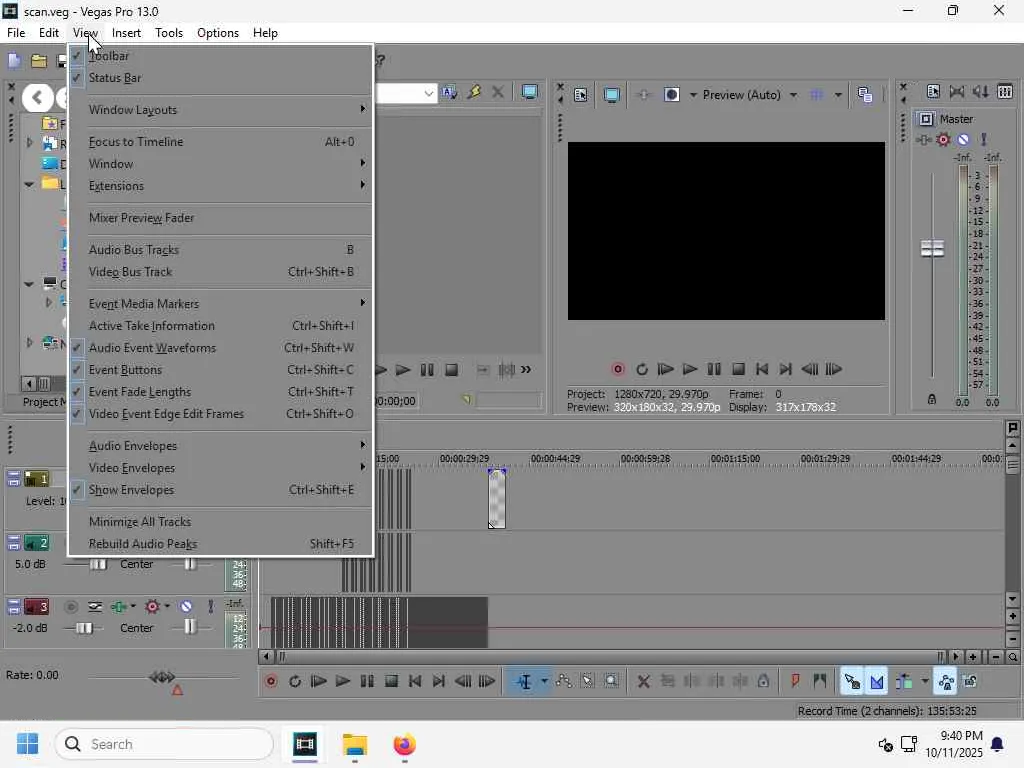
Task: Click Video Preview on External Monitor icon
Action: point(612,95)
